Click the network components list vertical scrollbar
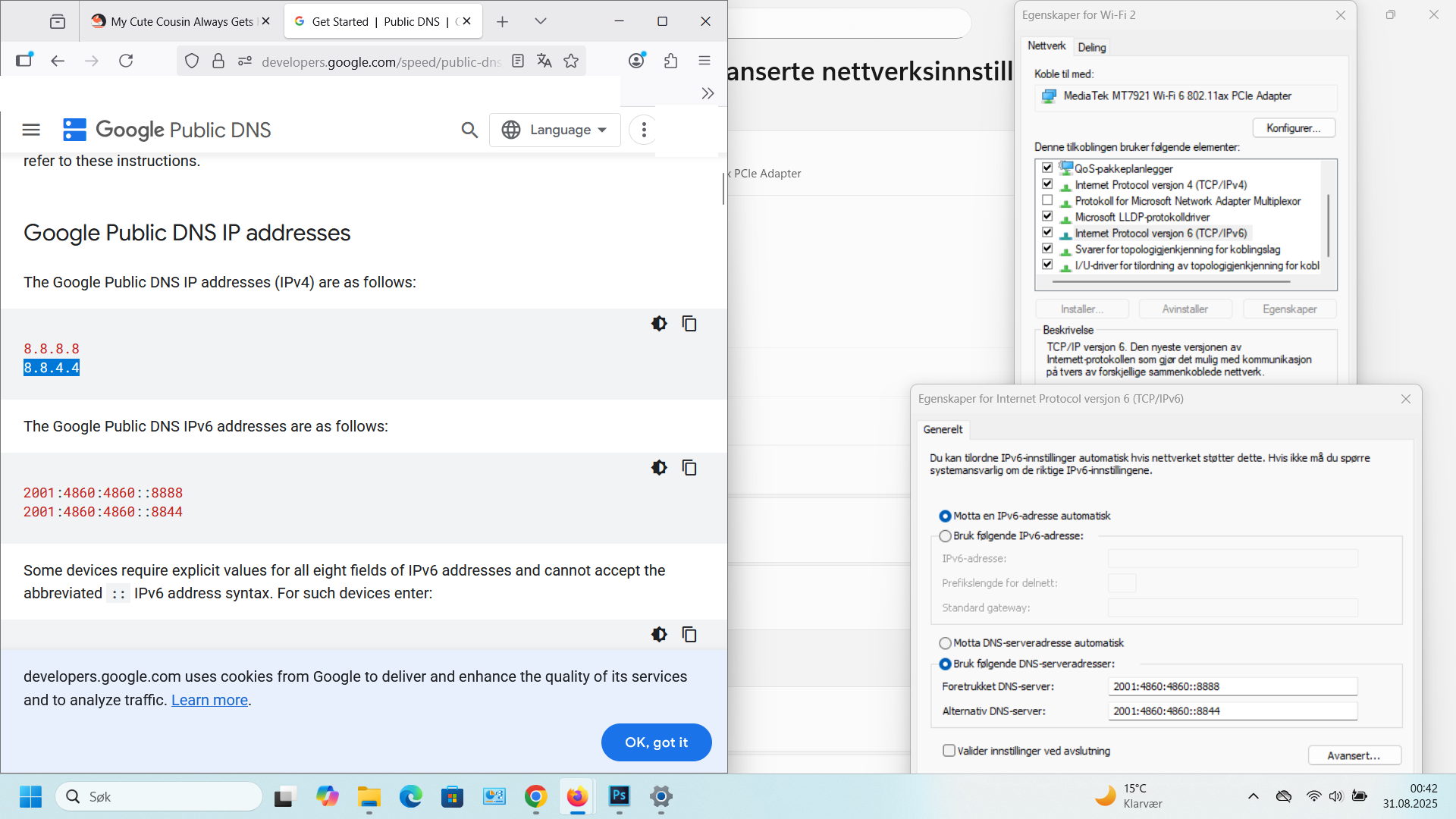1456x819 pixels. click(x=1329, y=226)
